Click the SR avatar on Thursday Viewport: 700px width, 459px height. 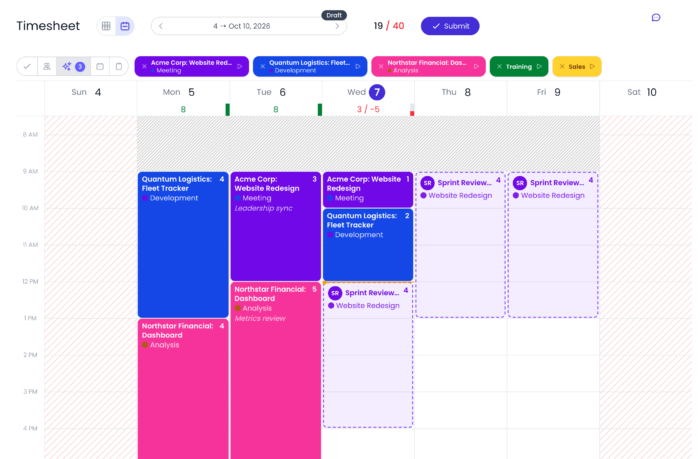(427, 183)
